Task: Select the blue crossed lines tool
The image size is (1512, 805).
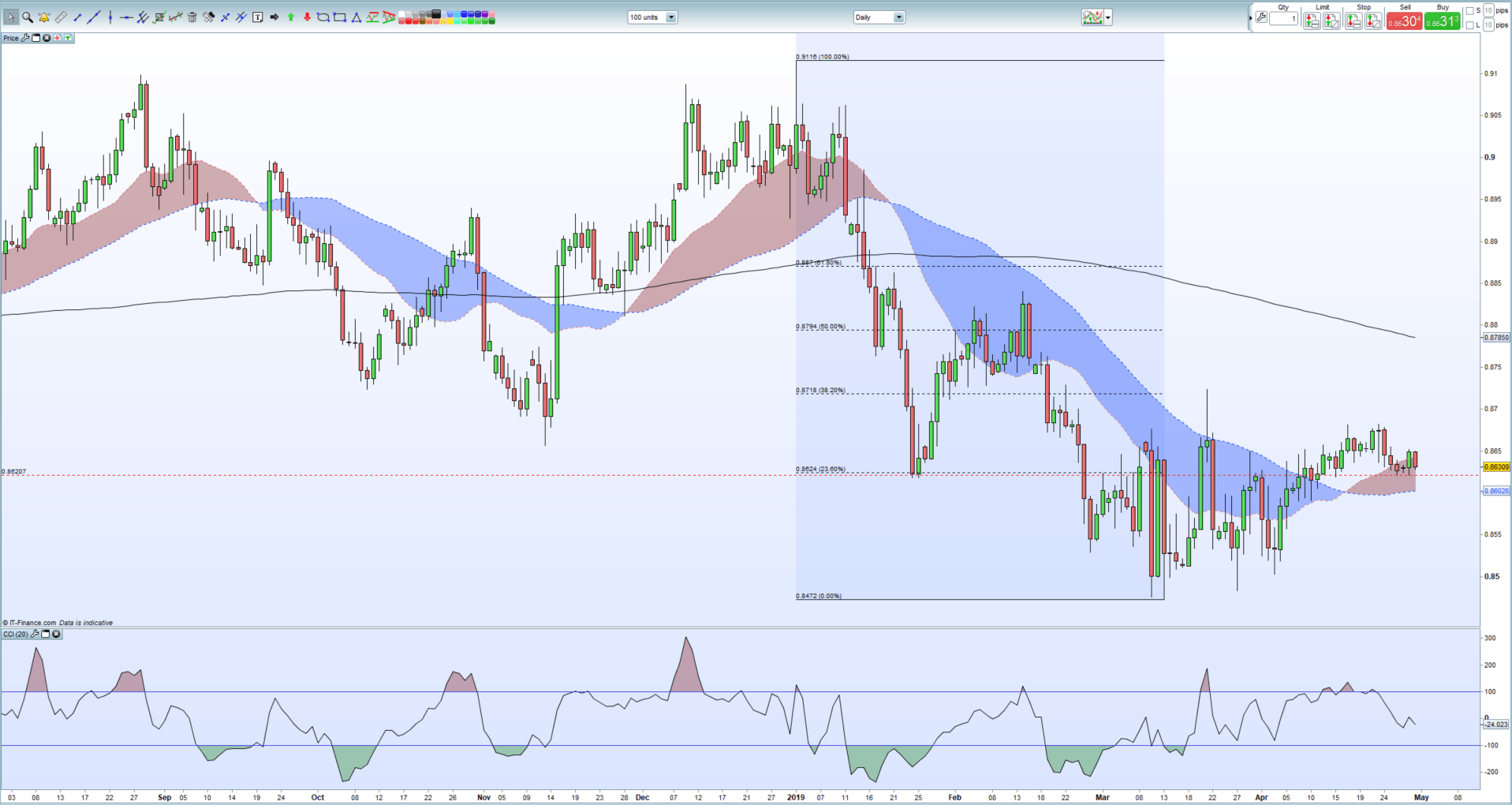Action: (224, 17)
